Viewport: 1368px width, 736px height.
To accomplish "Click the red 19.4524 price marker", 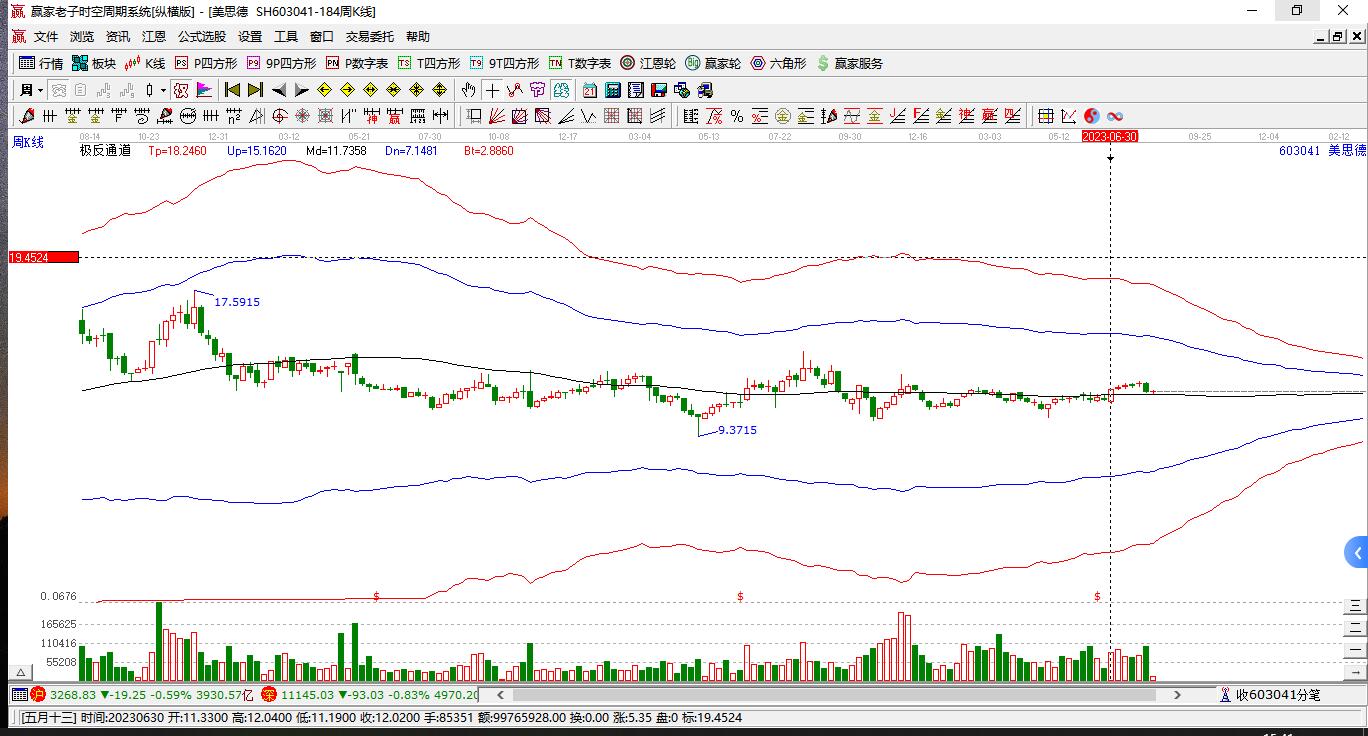I will click(x=43, y=258).
